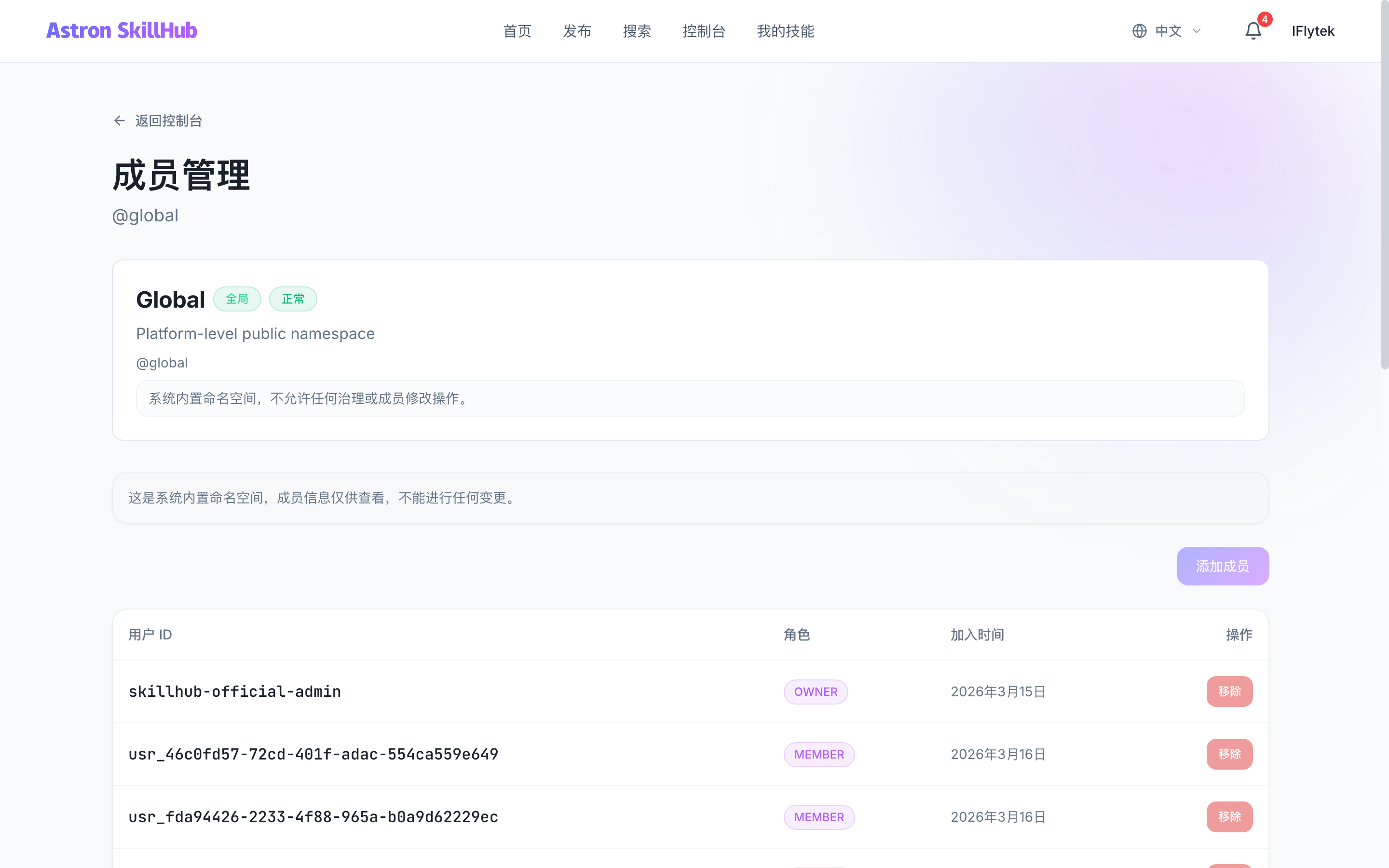Click the globe language icon
The image size is (1389, 868).
coord(1139,31)
